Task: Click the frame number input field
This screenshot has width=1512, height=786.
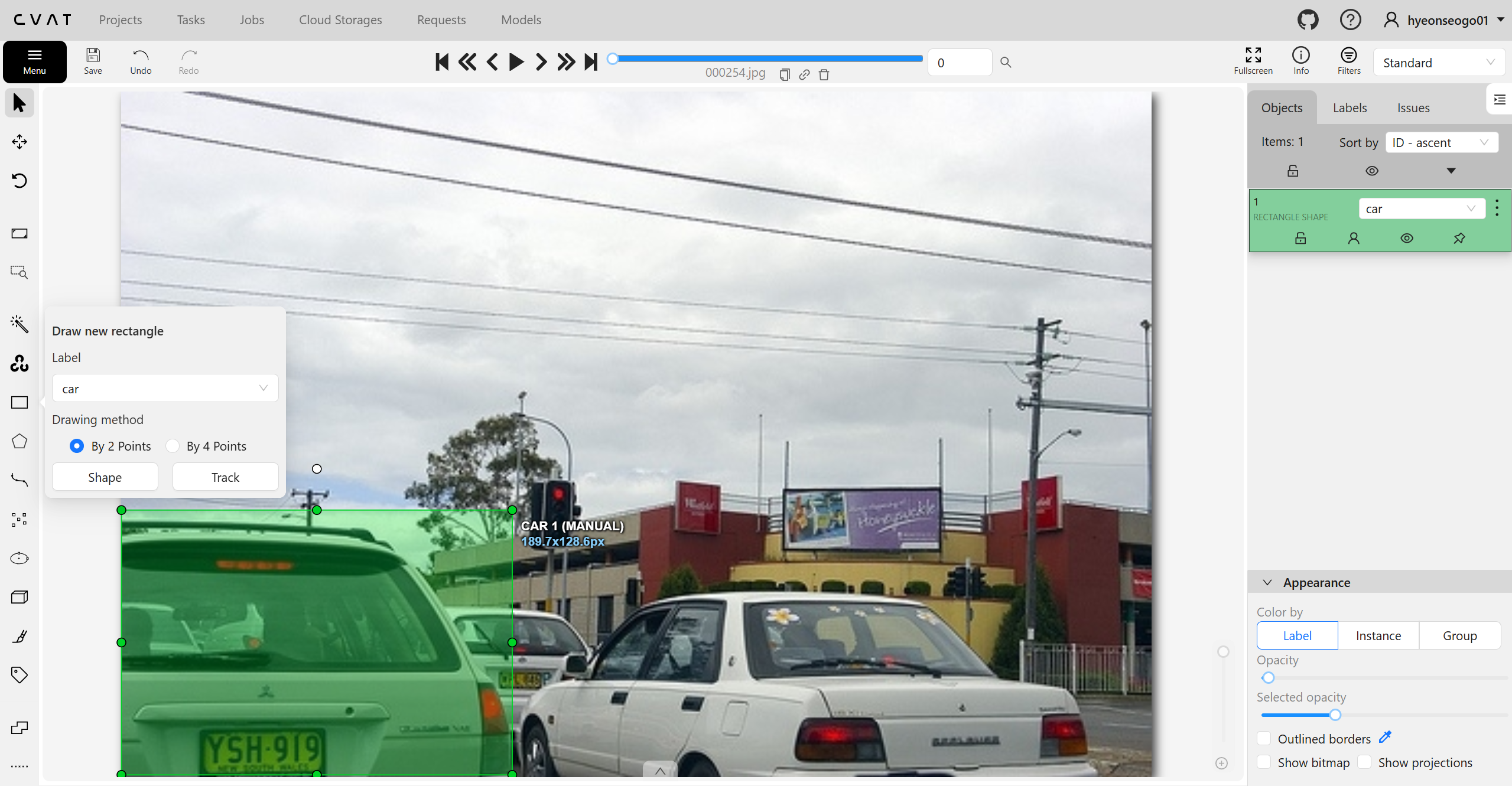Action: 959,63
